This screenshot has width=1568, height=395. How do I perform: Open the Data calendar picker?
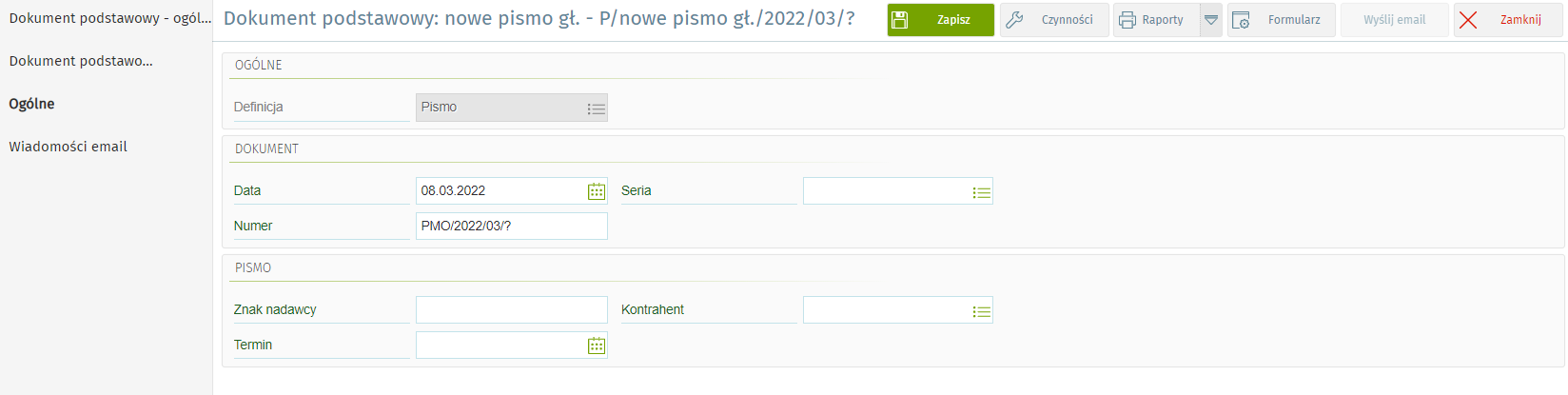pos(597,191)
